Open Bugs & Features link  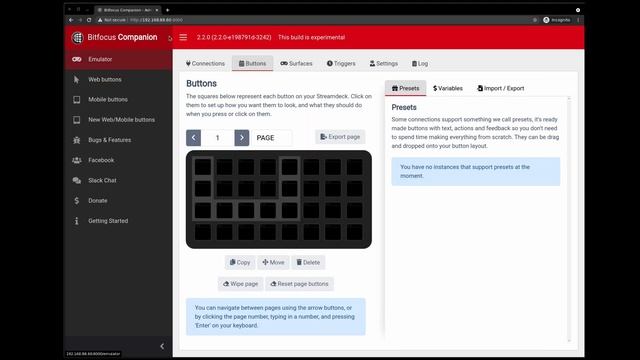(x=118, y=140)
